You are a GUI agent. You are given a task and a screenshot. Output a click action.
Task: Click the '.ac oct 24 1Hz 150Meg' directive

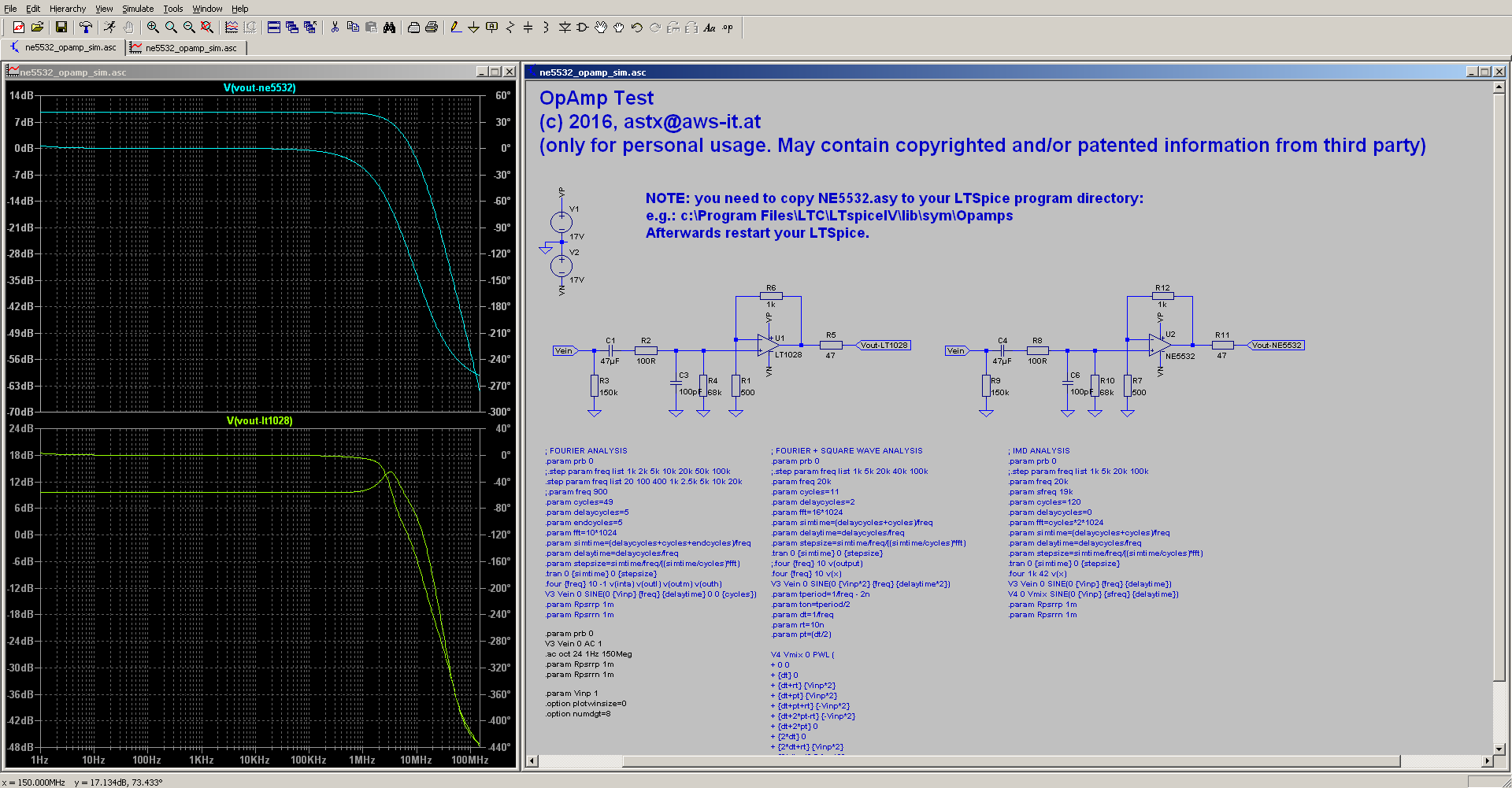588,653
